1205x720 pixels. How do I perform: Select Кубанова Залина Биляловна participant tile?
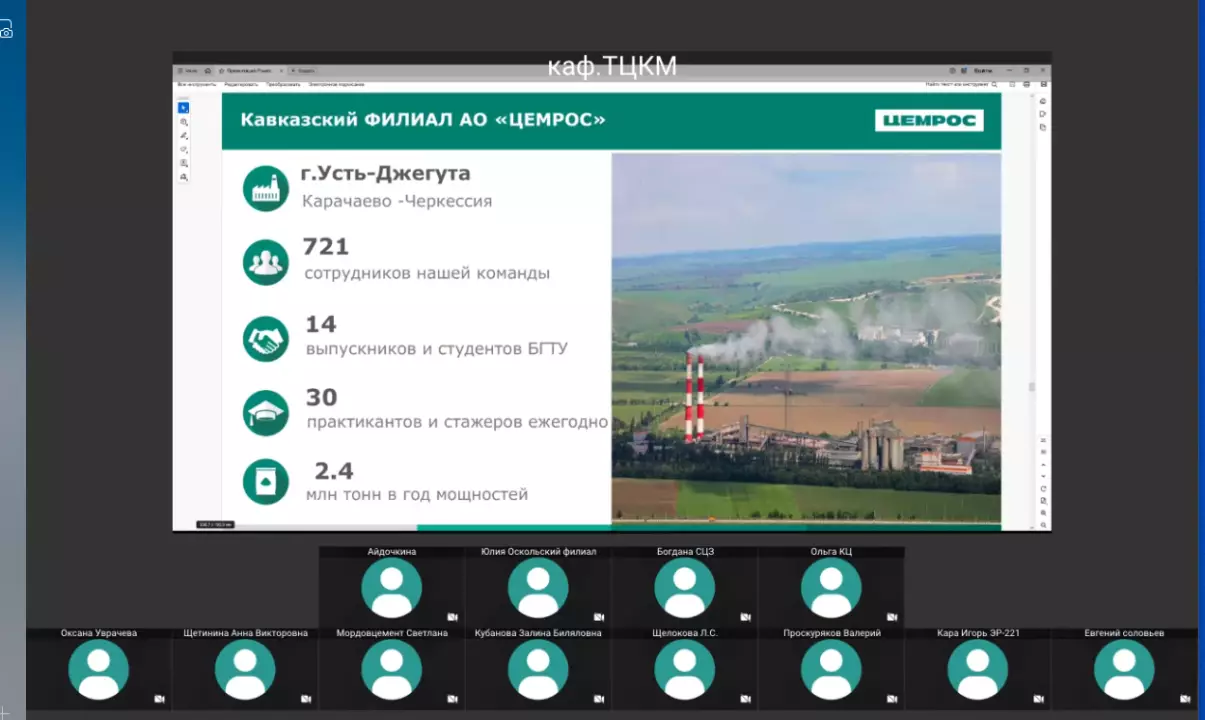538,670
